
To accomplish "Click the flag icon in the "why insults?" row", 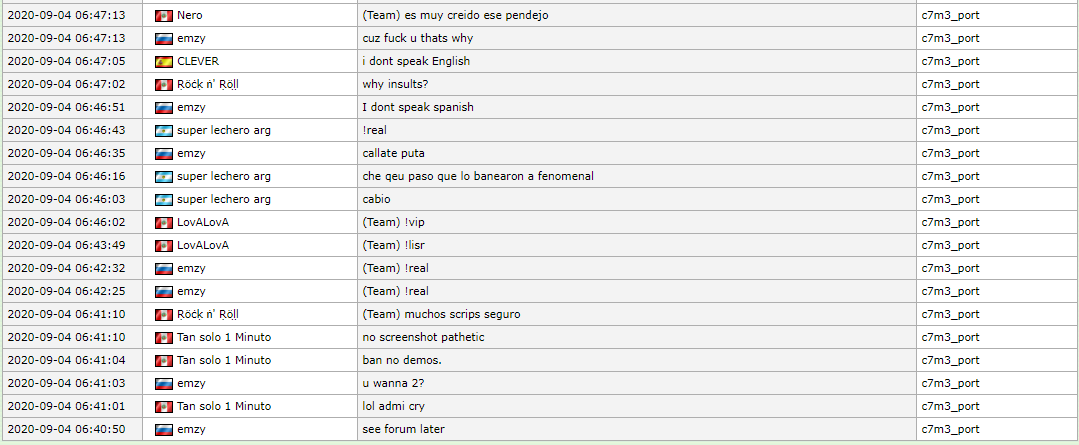I will pos(164,85).
